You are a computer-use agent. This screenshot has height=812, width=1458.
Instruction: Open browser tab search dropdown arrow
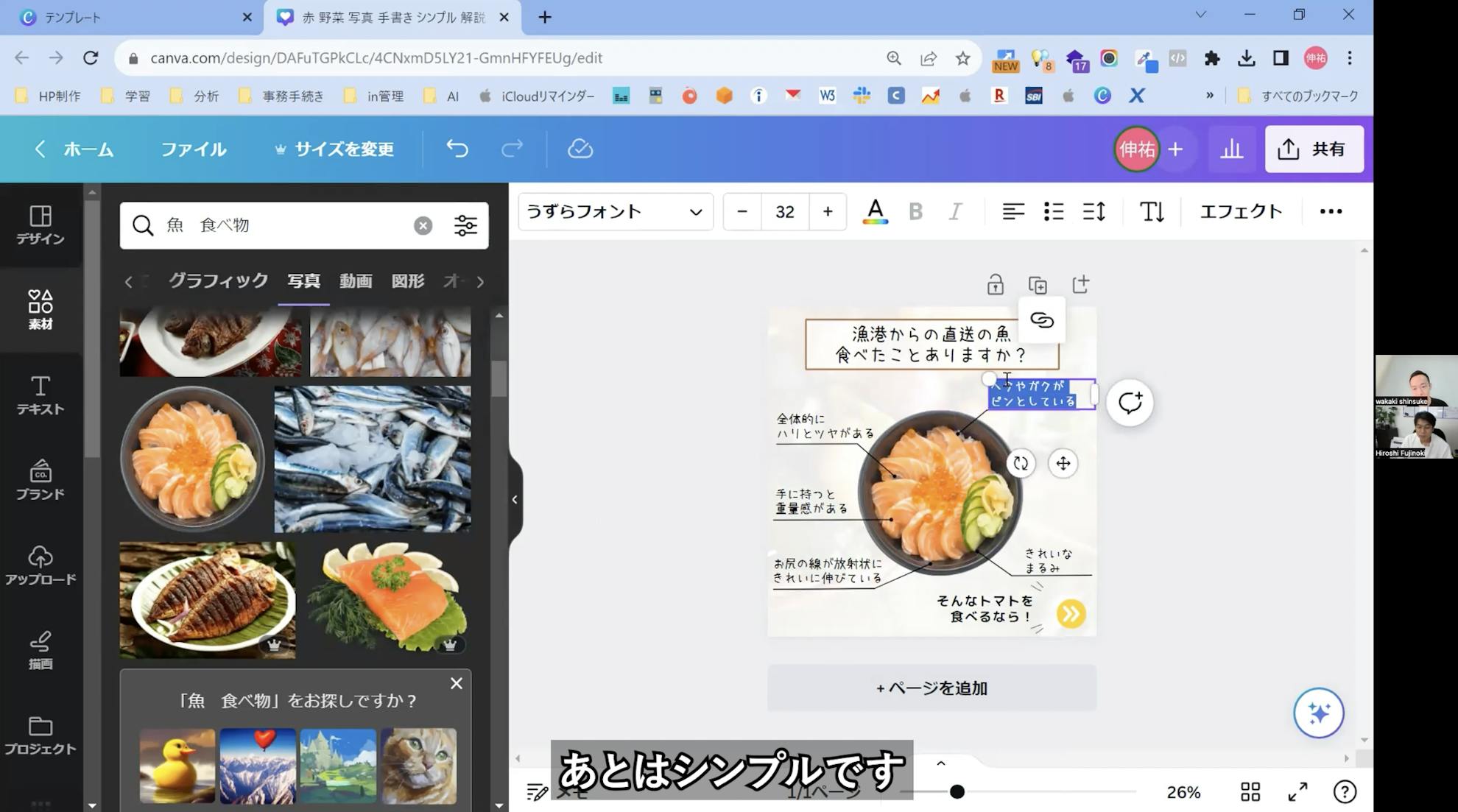(1200, 15)
